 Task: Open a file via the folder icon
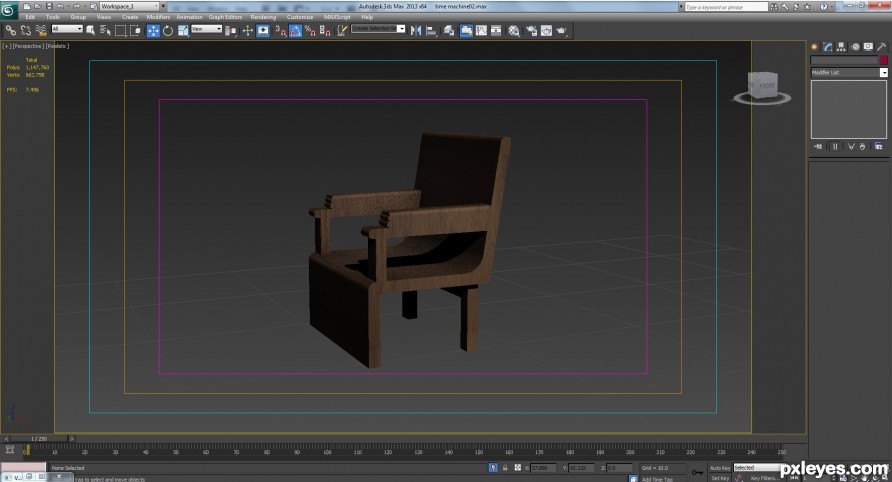[38, 6]
